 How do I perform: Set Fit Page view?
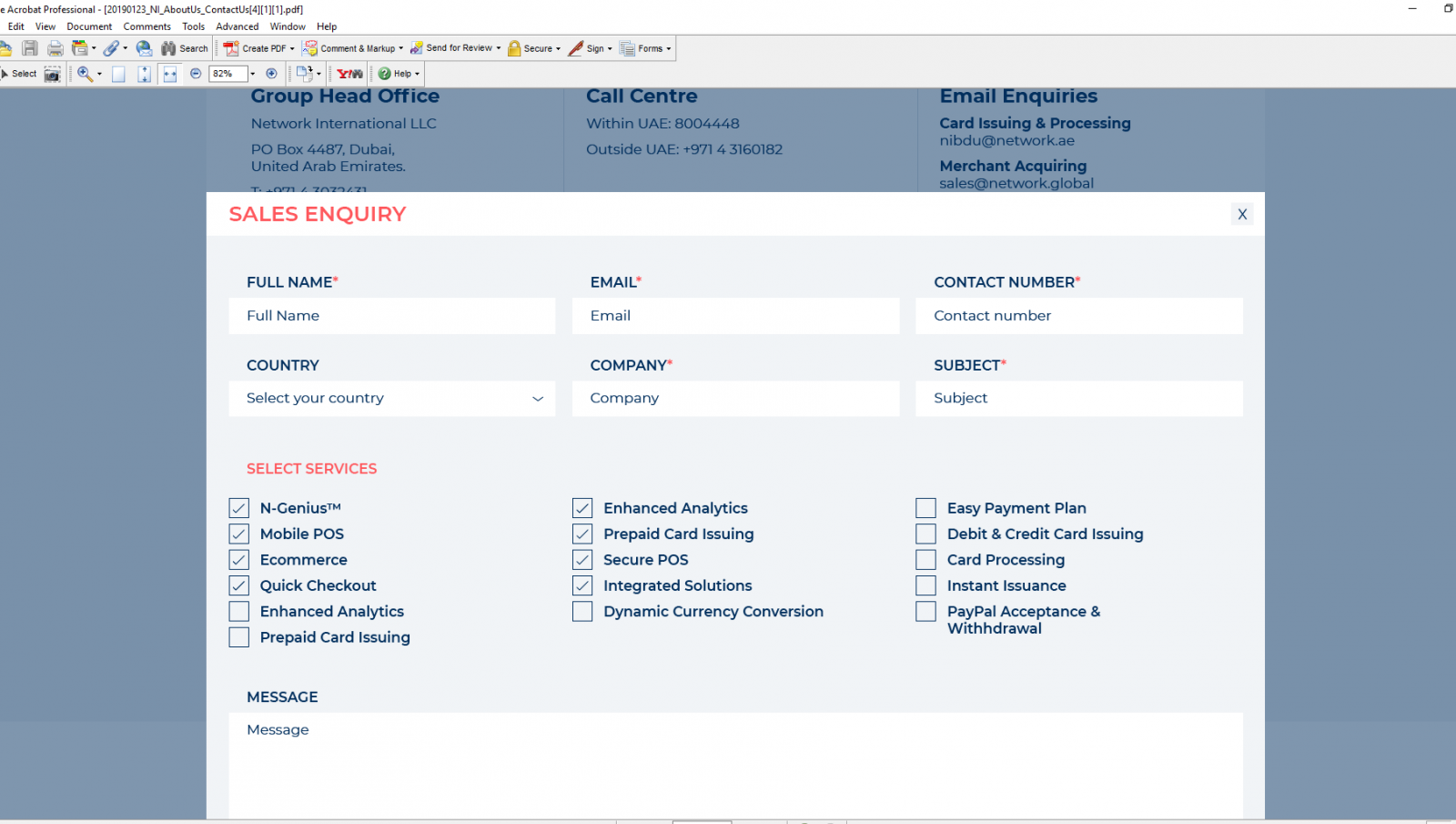[x=144, y=74]
